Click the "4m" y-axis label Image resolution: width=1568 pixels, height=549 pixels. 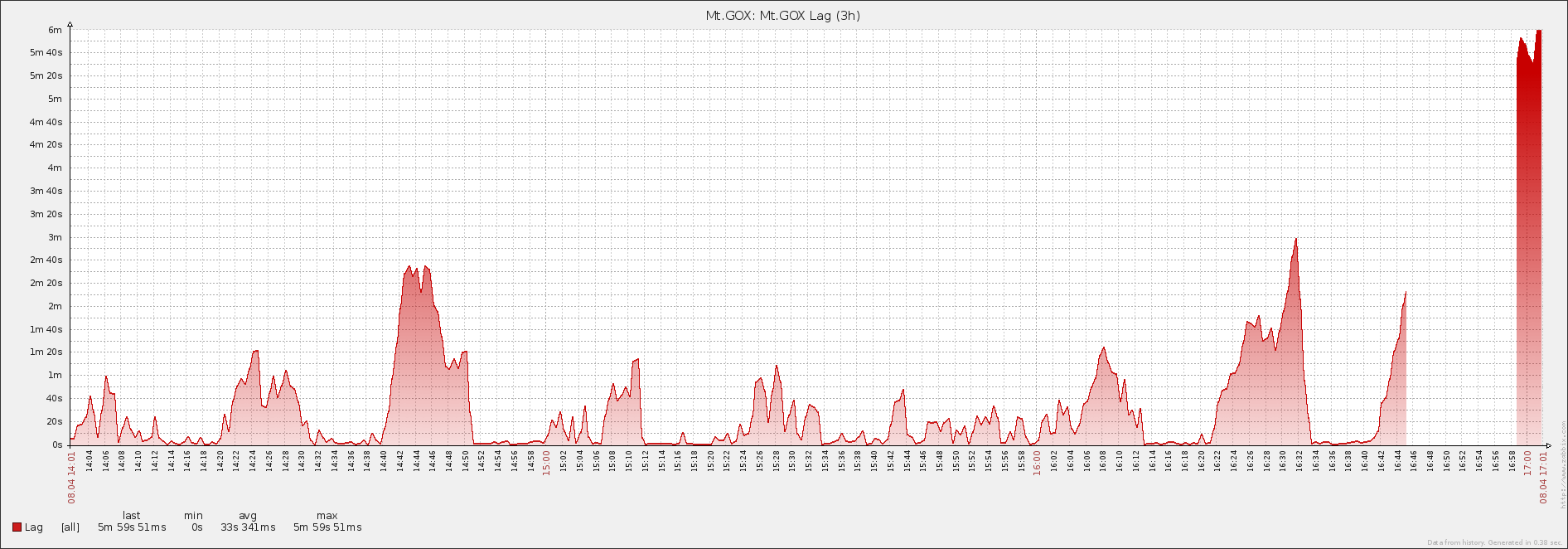[x=55, y=168]
